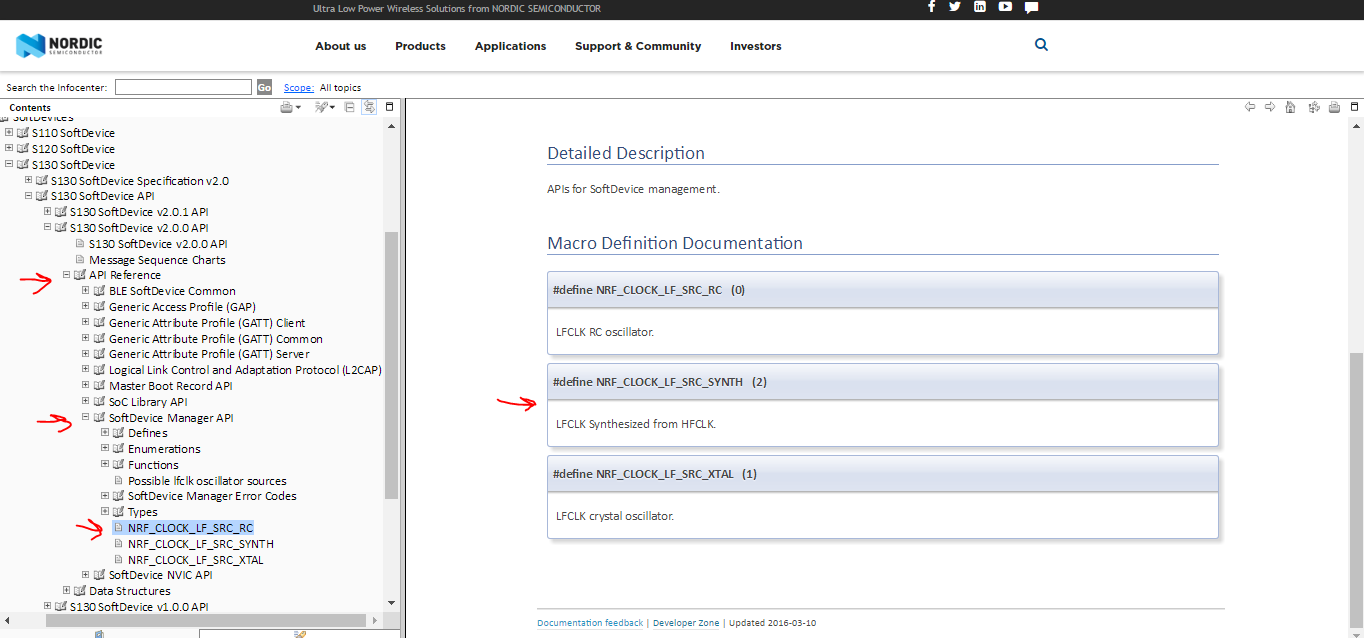Expand S110 SoftDevice tree node
1364x638 pixels.
tap(9, 133)
